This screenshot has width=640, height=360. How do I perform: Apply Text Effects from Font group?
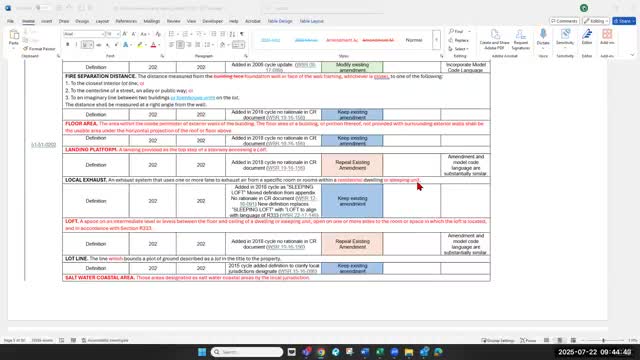126,44
